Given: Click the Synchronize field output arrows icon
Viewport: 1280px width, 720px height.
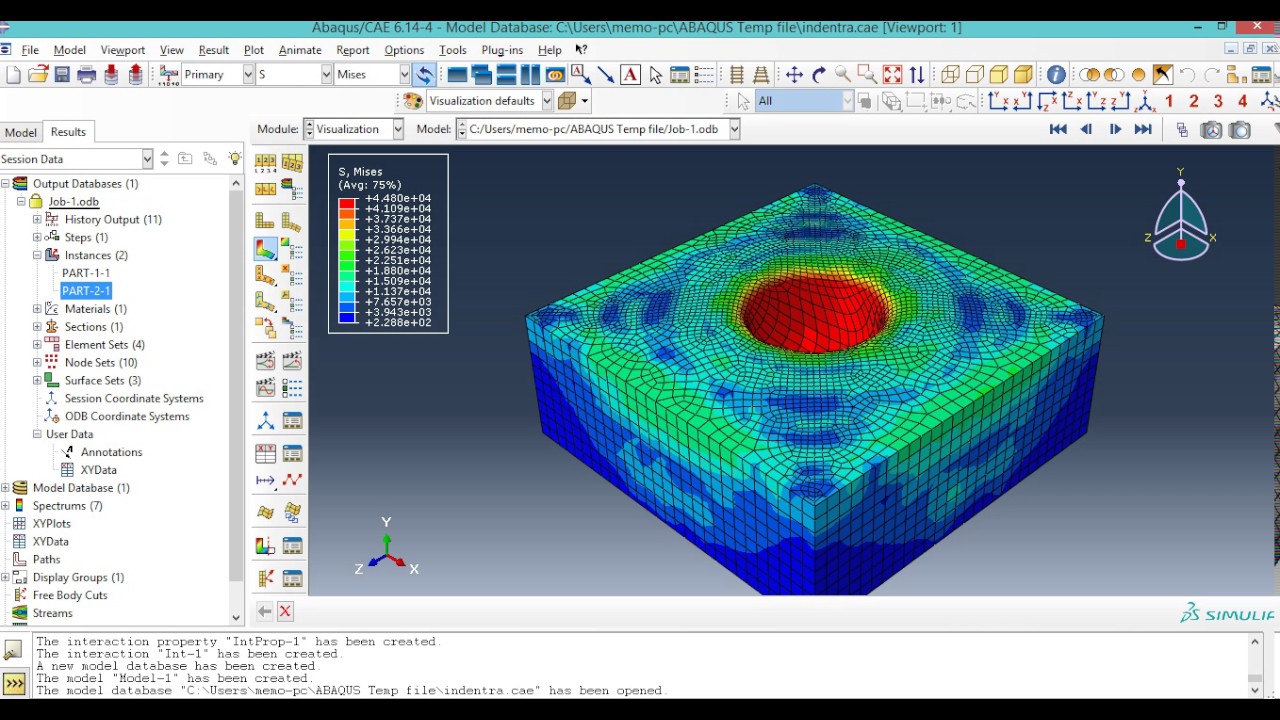Looking at the screenshot, I should point(424,75).
